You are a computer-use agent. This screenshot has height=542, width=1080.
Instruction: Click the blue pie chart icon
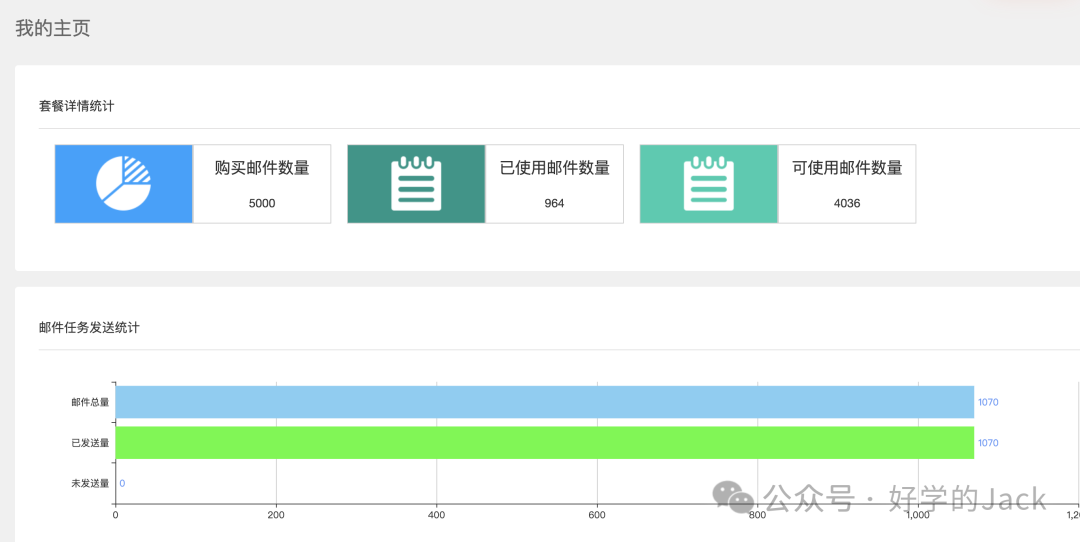point(123,183)
